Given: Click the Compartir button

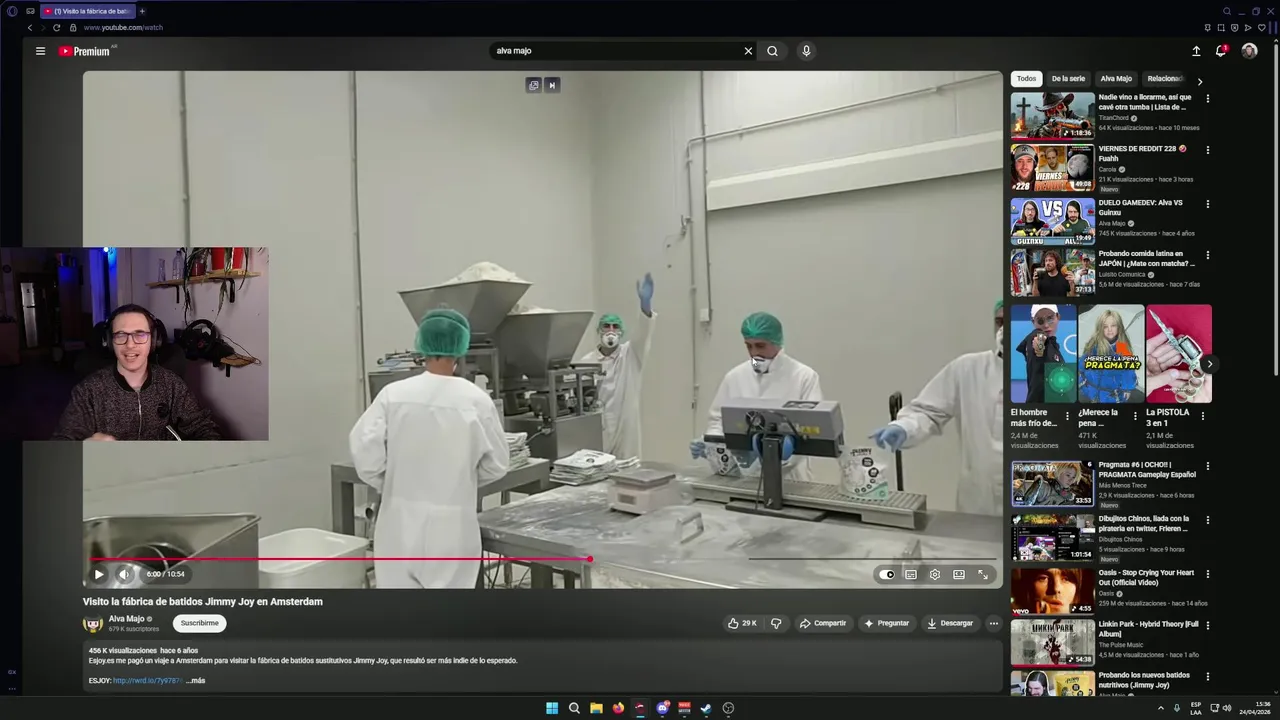Looking at the screenshot, I should (x=822, y=623).
